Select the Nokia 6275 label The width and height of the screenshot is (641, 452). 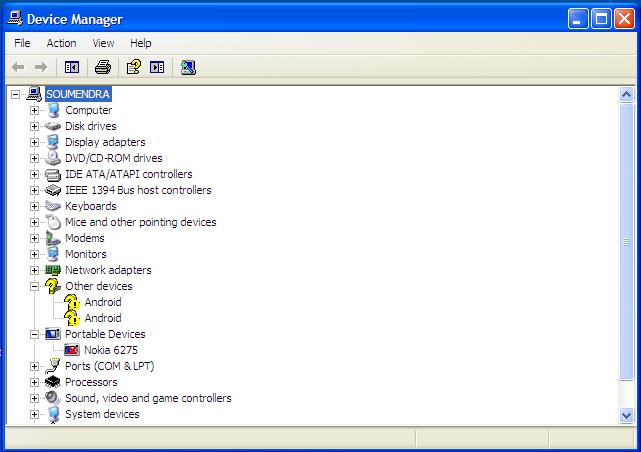pos(111,350)
